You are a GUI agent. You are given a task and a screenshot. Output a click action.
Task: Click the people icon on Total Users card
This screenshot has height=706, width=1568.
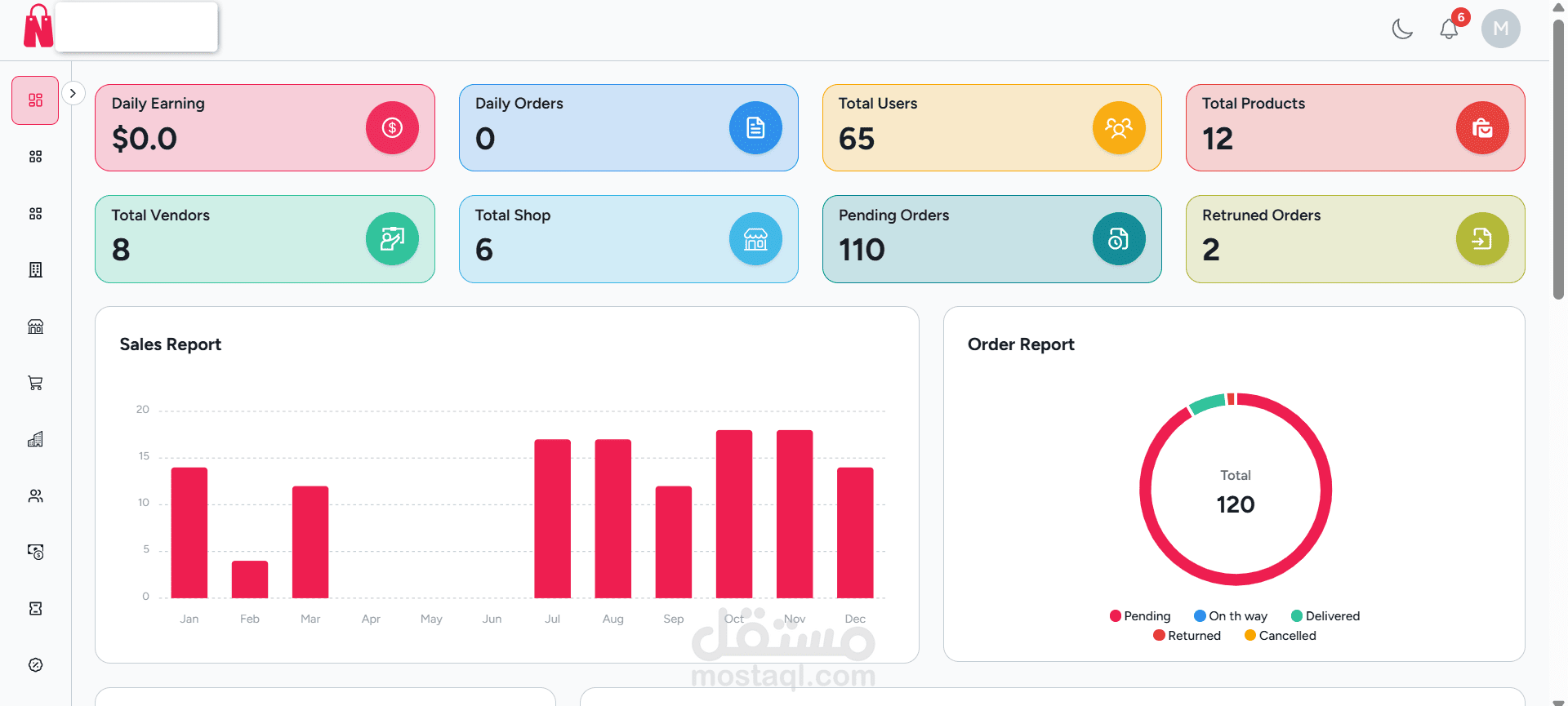(1119, 127)
